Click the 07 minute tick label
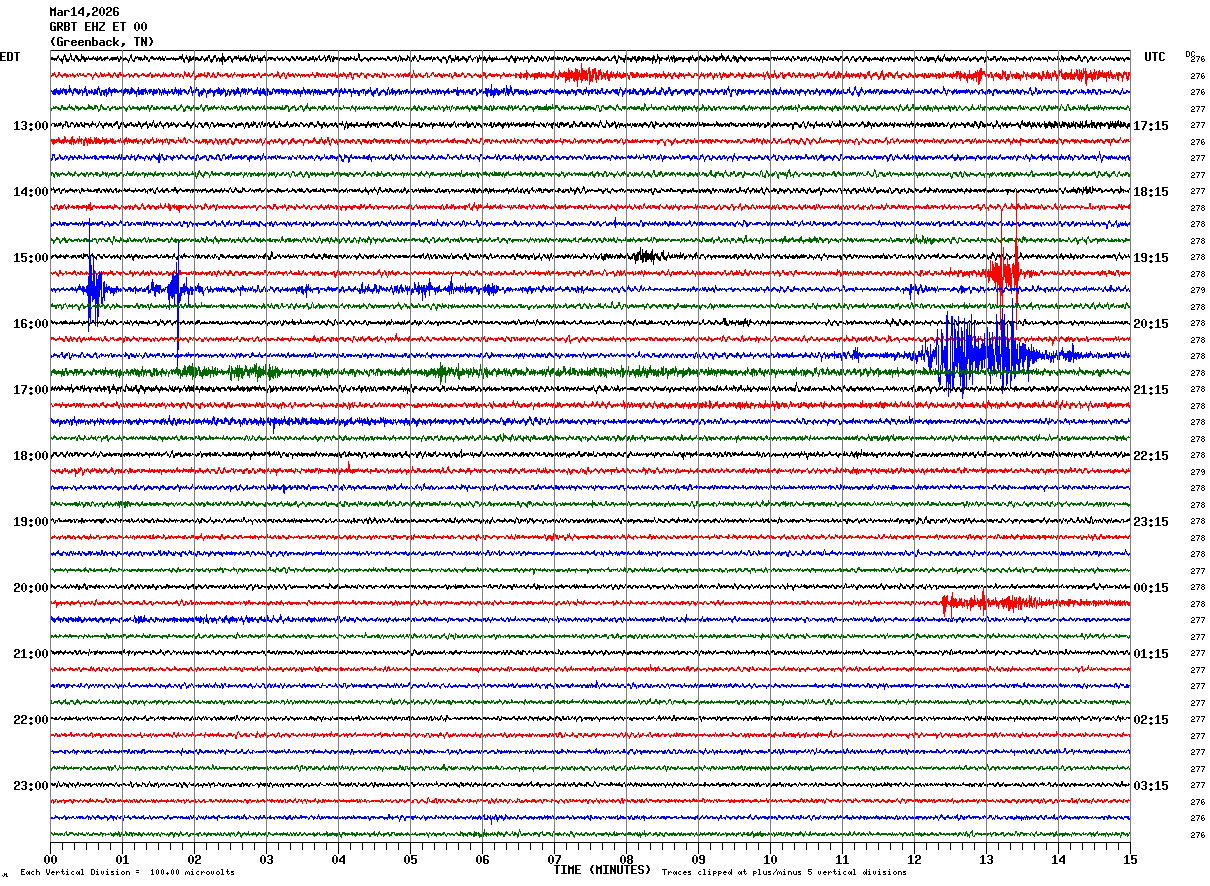Screen dimensions: 1210x886 click(554, 859)
